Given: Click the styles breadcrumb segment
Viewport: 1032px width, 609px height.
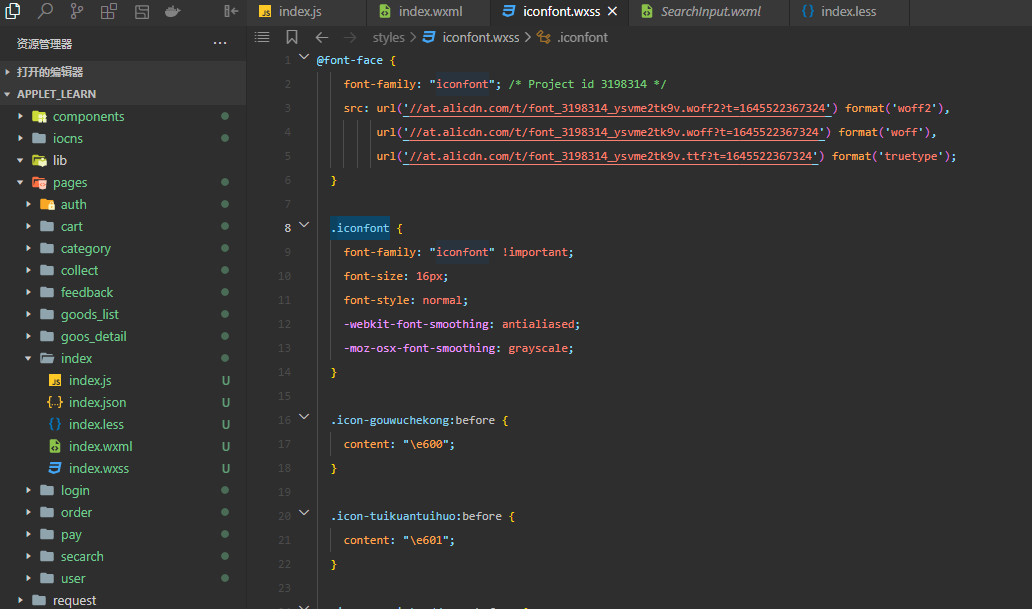Looking at the screenshot, I should [x=388, y=37].
